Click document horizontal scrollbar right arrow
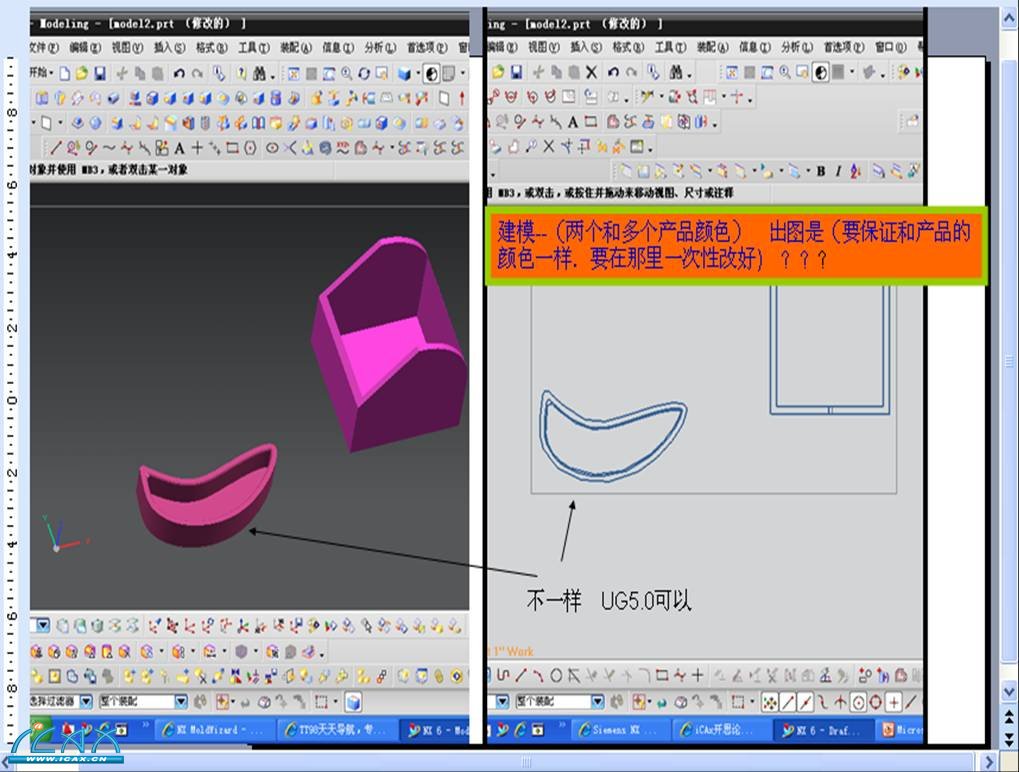Image resolution: width=1019 pixels, height=772 pixels. (990, 762)
